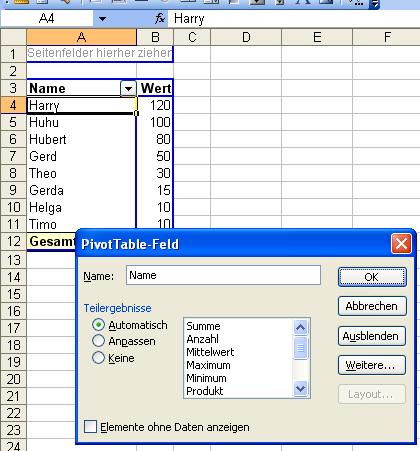The height and width of the screenshot is (451, 420).
Task: Click the Ausblenden button
Action: point(372,336)
